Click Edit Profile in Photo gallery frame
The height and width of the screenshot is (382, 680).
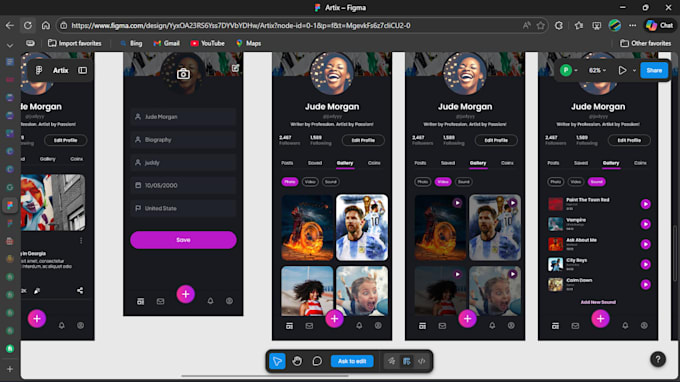(363, 140)
